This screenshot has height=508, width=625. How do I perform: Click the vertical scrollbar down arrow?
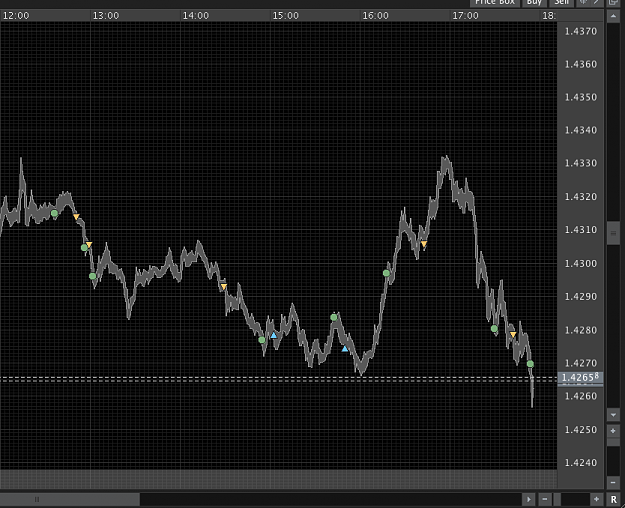click(613, 415)
